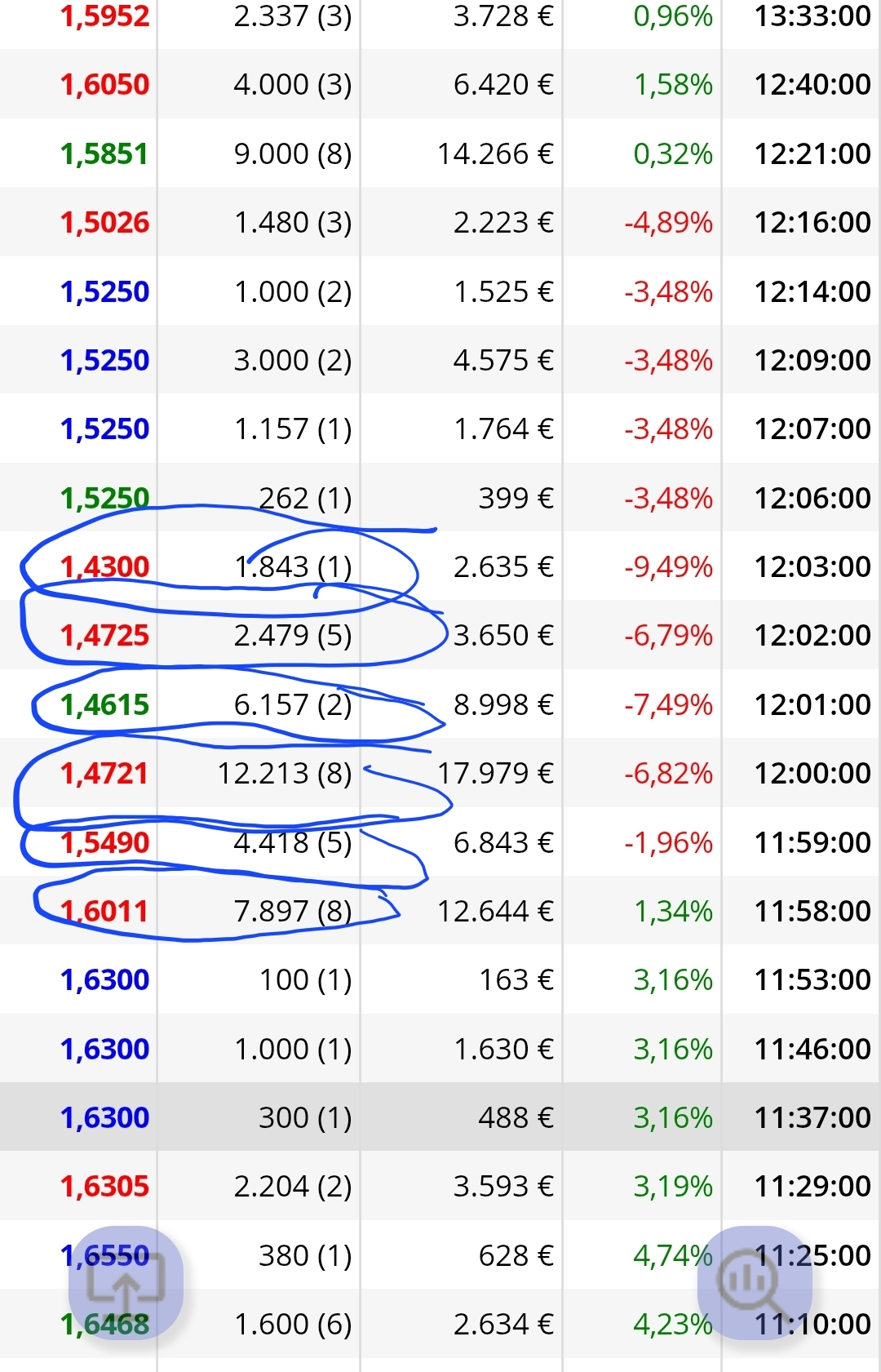Click the 3,19% change value

[x=673, y=1186]
